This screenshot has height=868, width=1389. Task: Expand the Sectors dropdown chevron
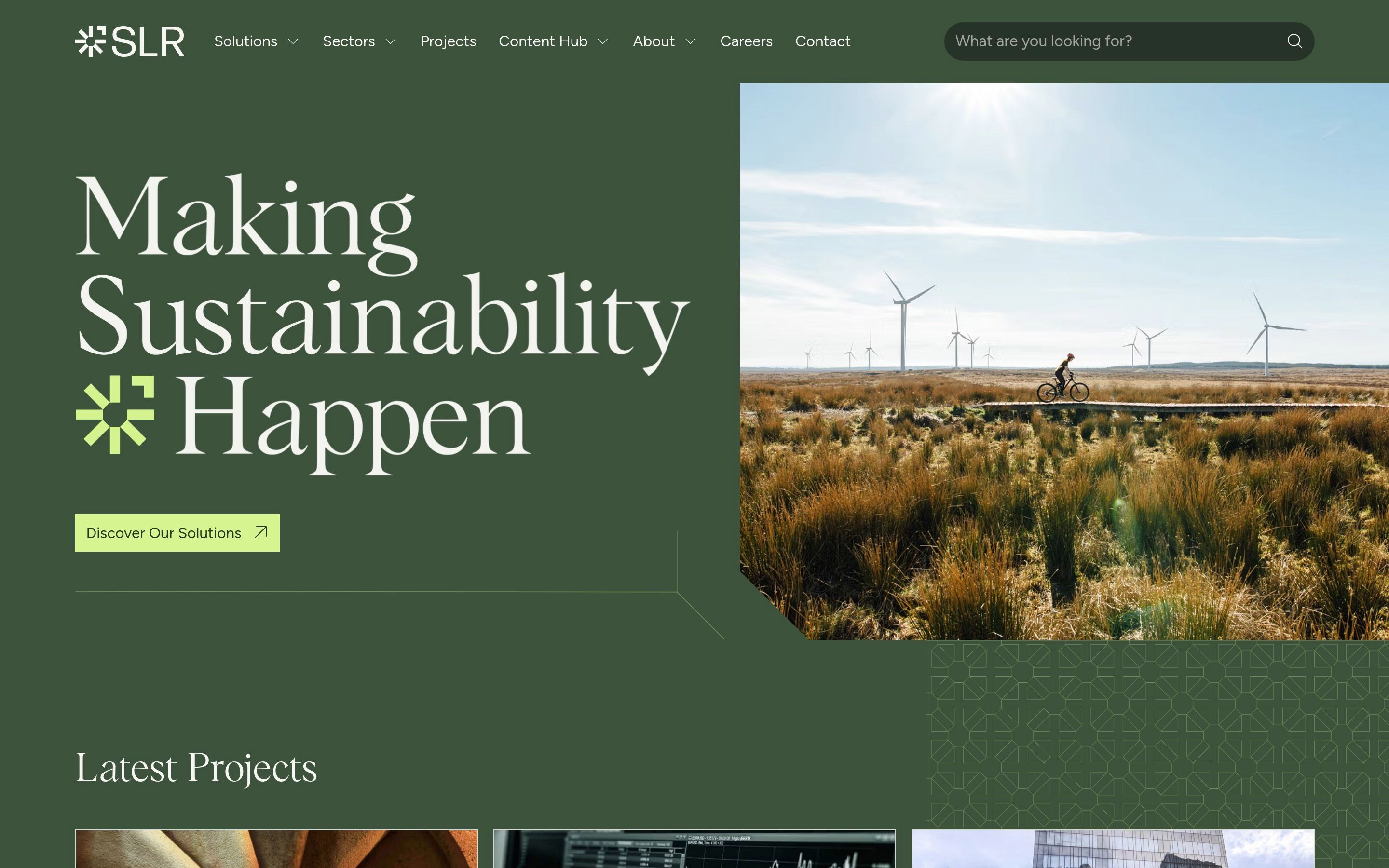(391, 41)
